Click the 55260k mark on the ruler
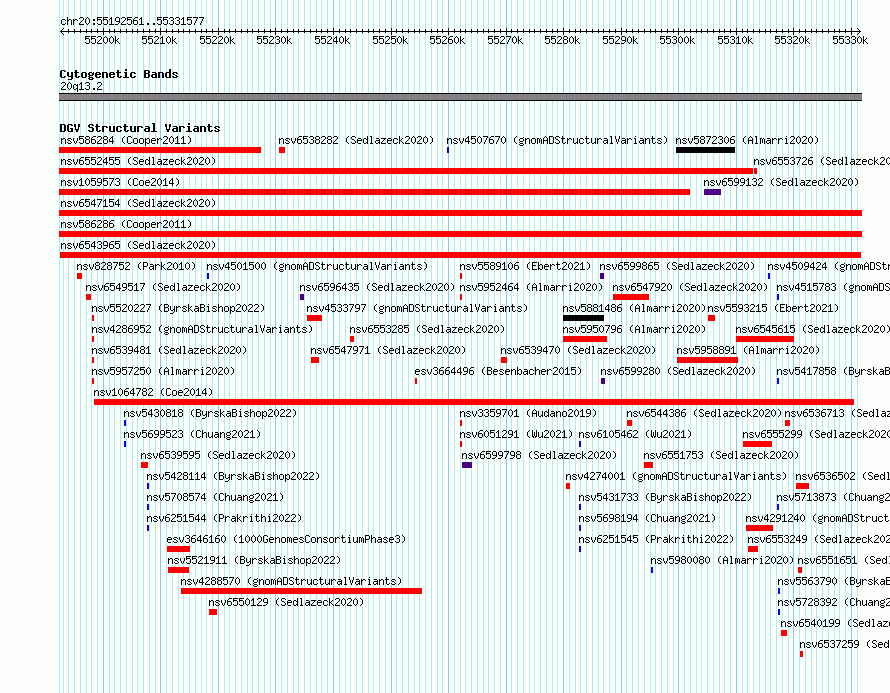This screenshot has height=693, width=890. tap(447, 40)
